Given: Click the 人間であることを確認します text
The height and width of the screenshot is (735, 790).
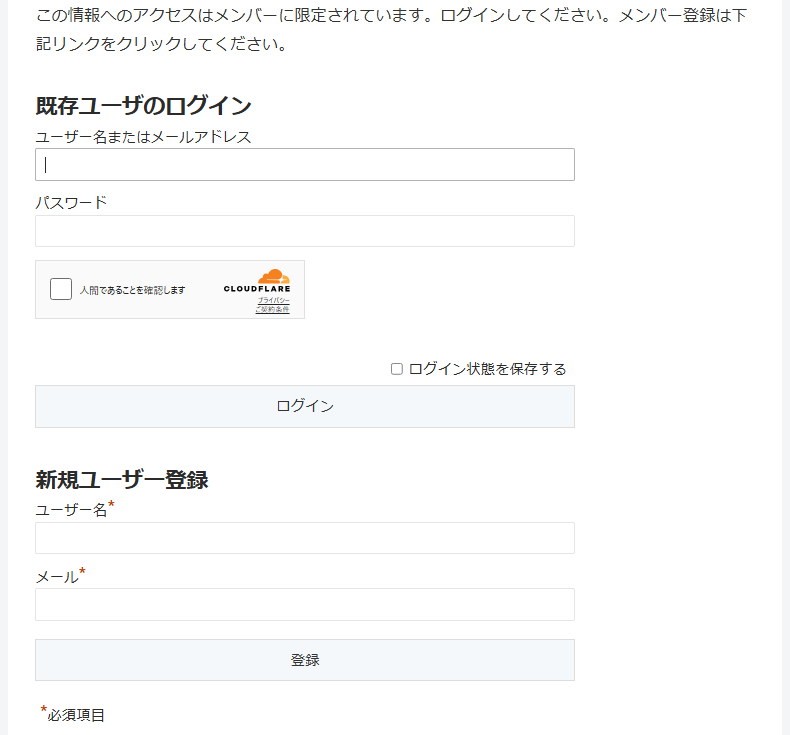Looking at the screenshot, I should 133,290.
